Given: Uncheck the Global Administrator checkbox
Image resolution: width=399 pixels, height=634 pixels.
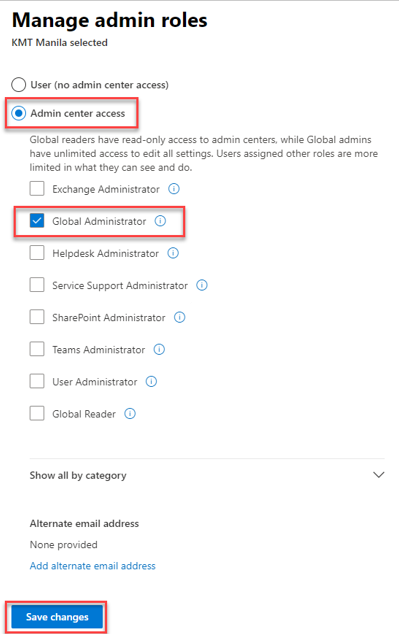Looking at the screenshot, I should 37,221.
